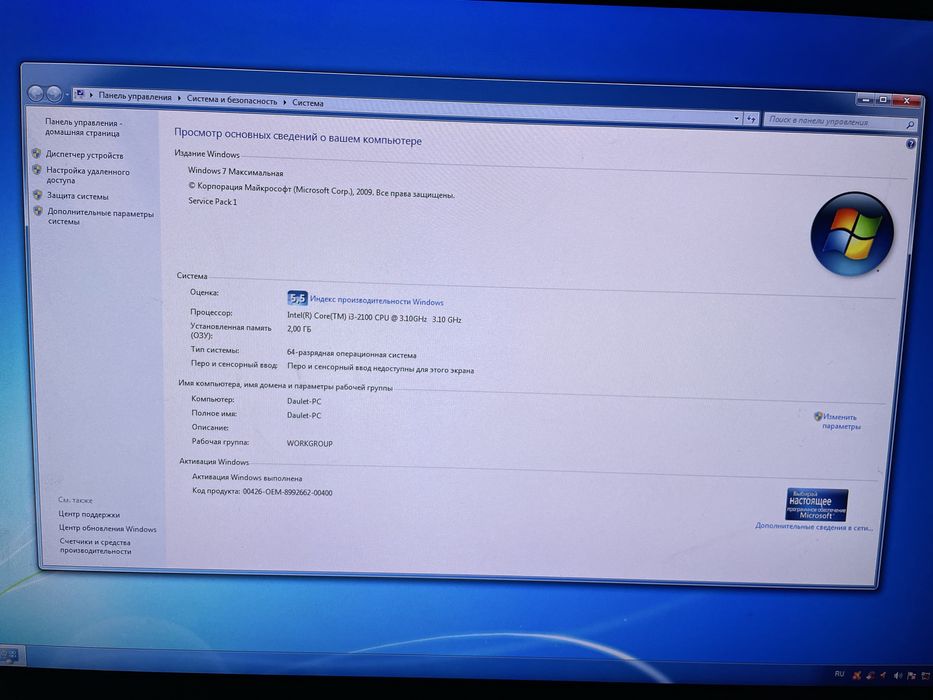Minimize the System window
The height and width of the screenshot is (700, 933).
(867, 99)
